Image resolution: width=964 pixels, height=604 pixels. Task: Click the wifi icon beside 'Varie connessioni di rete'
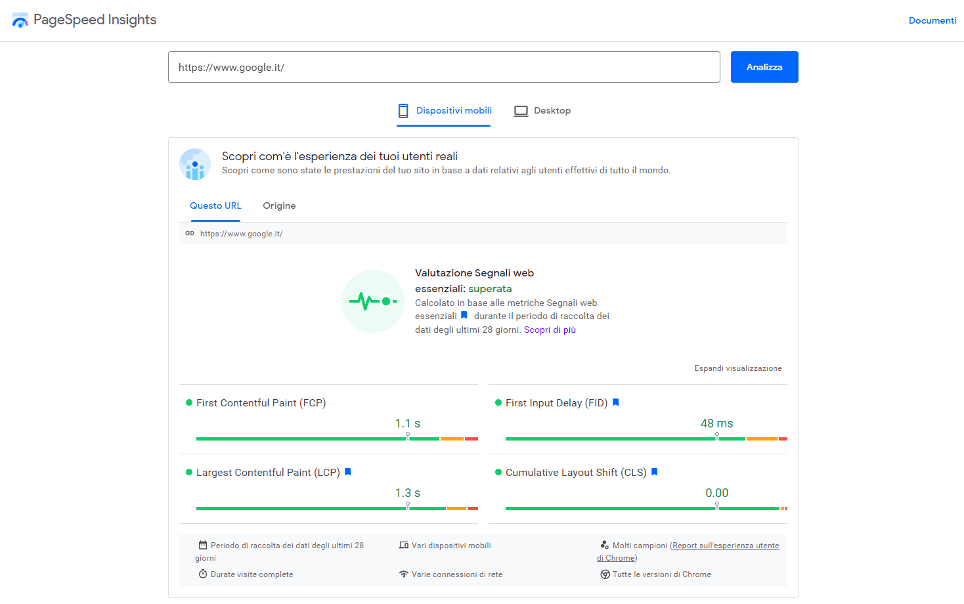point(404,574)
